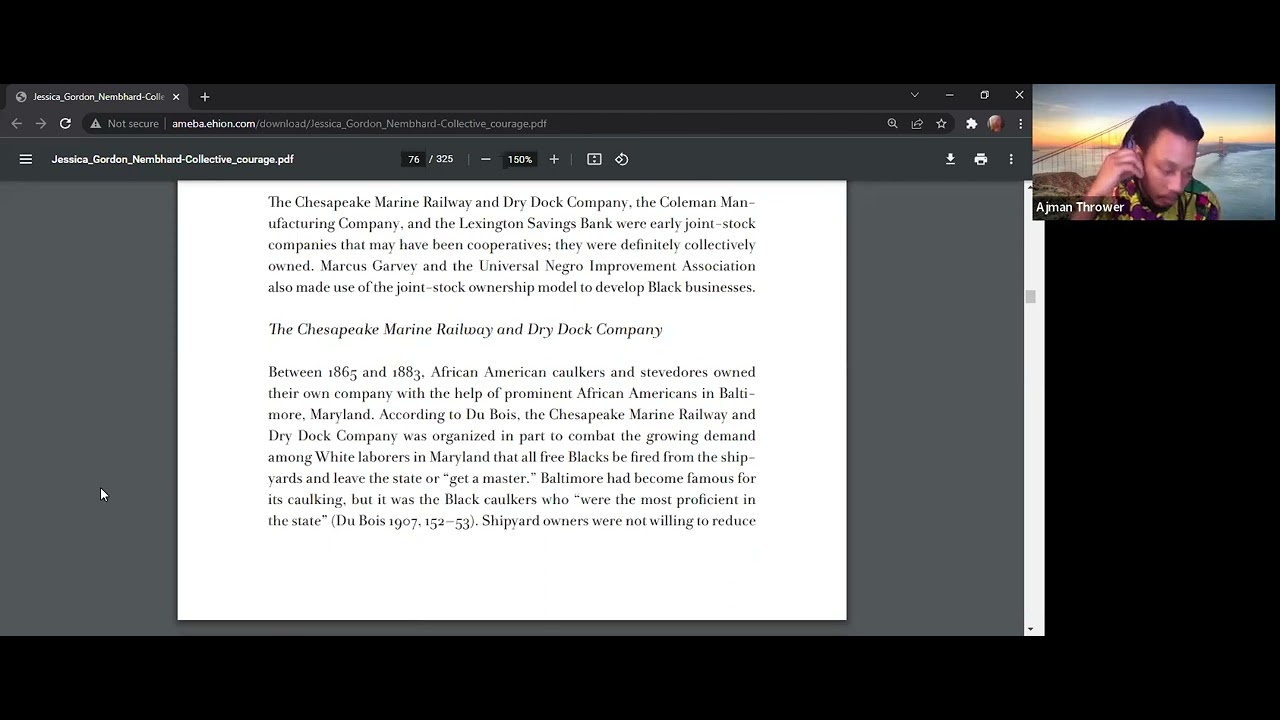Open the Extensions puzzle icon
This screenshot has width=1280, height=720.
pos(971,124)
